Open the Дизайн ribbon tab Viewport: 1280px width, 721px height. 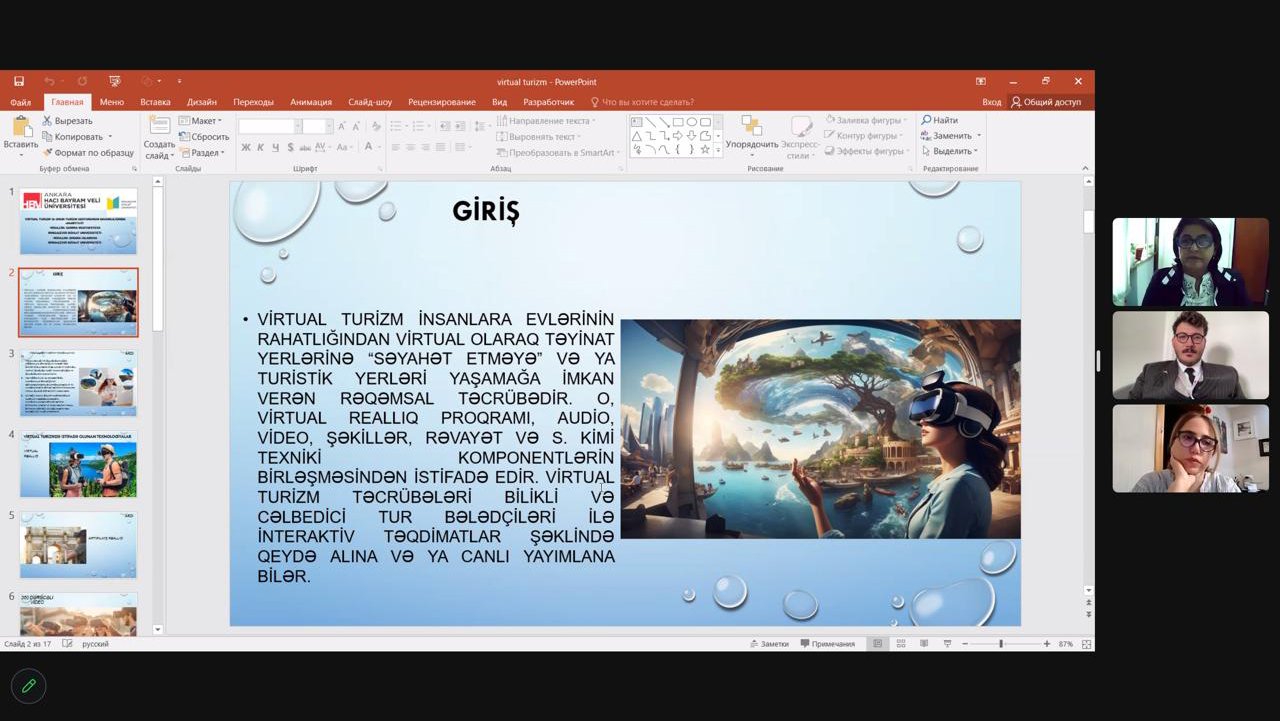(201, 102)
